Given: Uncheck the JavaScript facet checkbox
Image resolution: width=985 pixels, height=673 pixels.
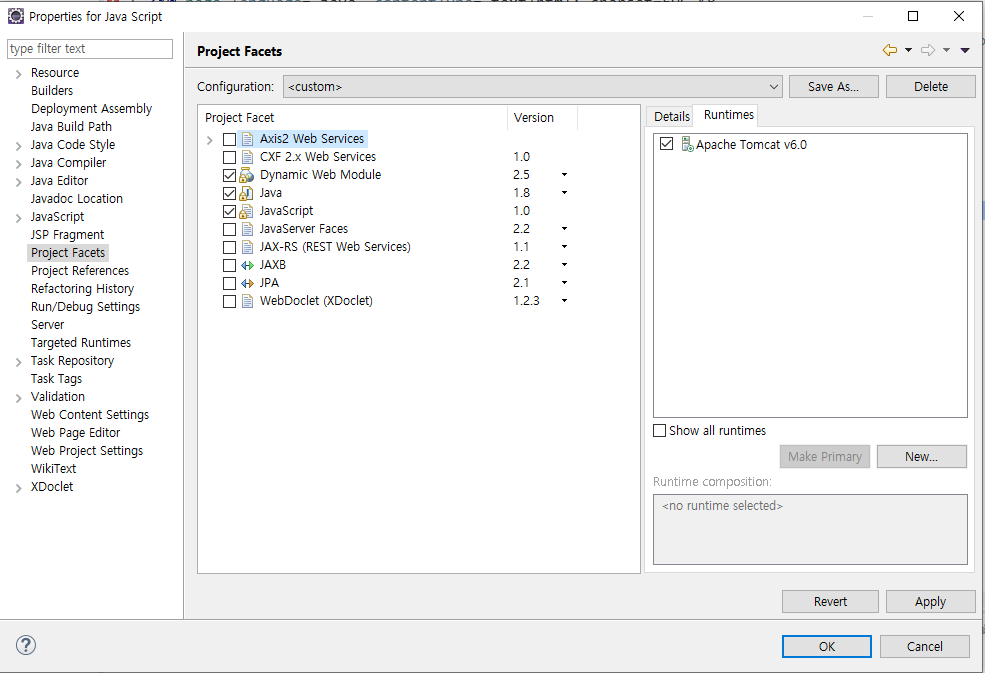Looking at the screenshot, I should coord(229,211).
